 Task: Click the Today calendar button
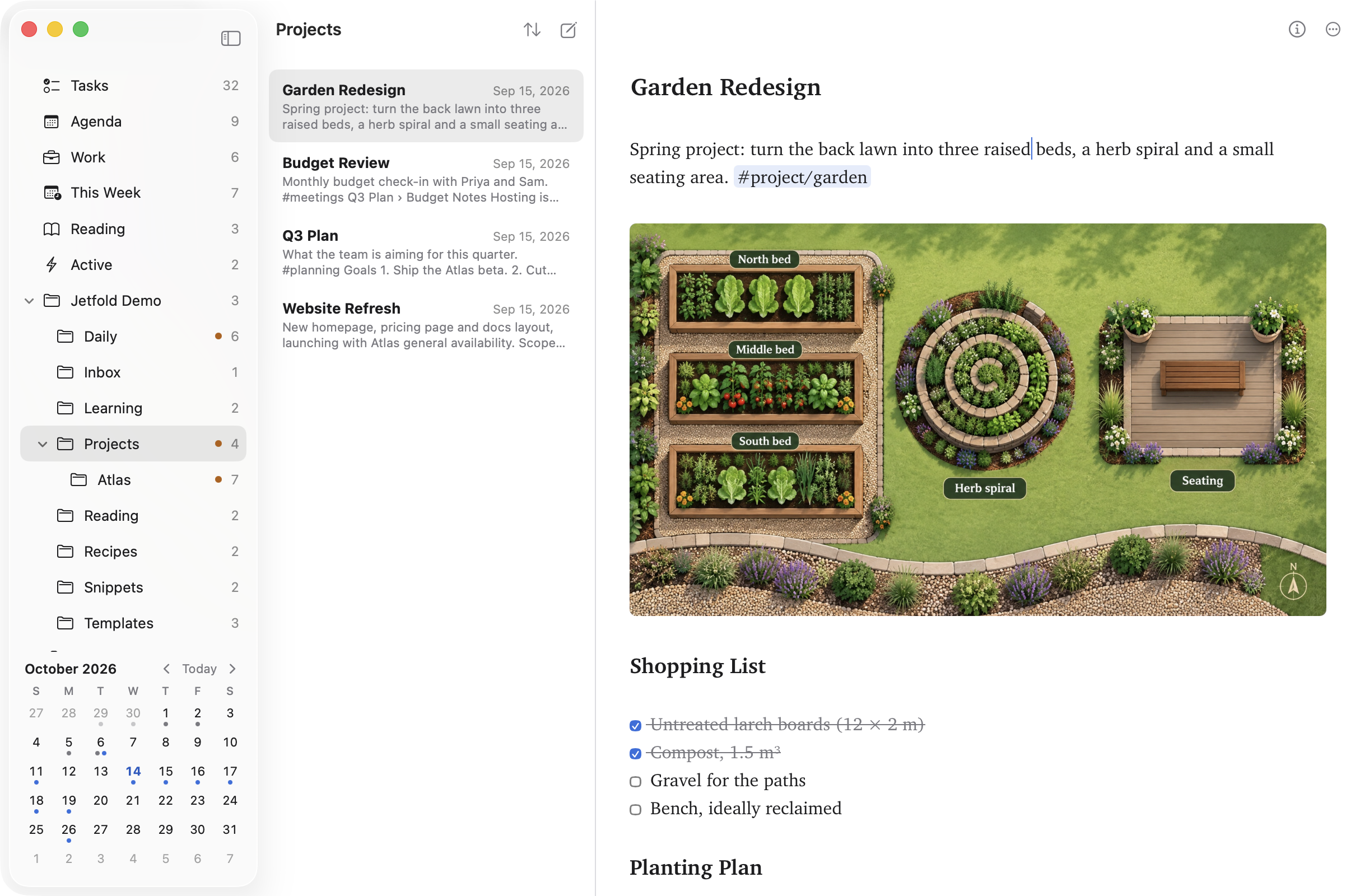(199, 669)
